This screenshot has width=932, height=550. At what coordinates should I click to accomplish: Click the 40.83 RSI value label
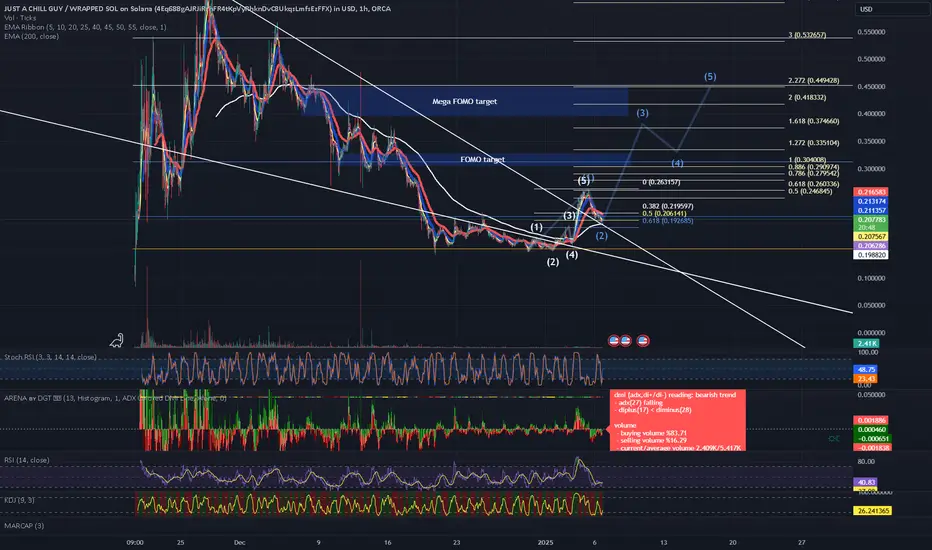point(865,482)
